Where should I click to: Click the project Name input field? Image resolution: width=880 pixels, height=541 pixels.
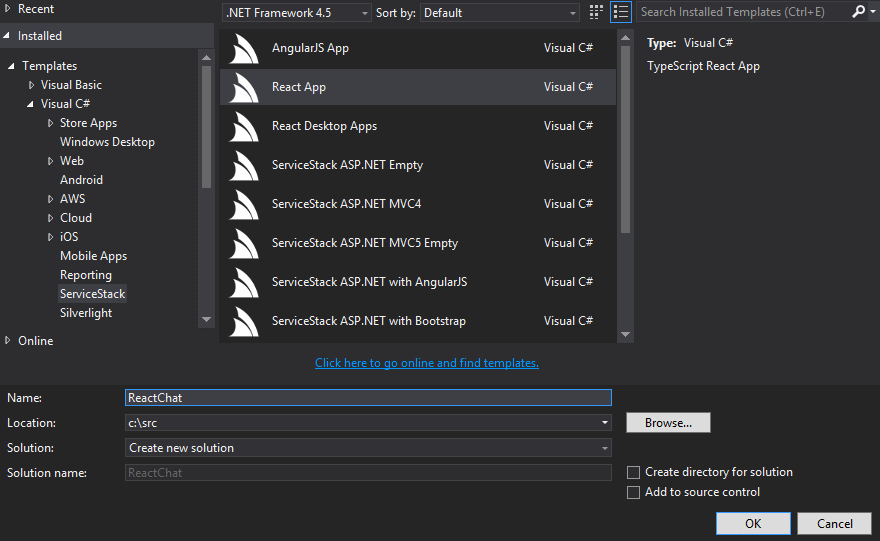(368, 398)
